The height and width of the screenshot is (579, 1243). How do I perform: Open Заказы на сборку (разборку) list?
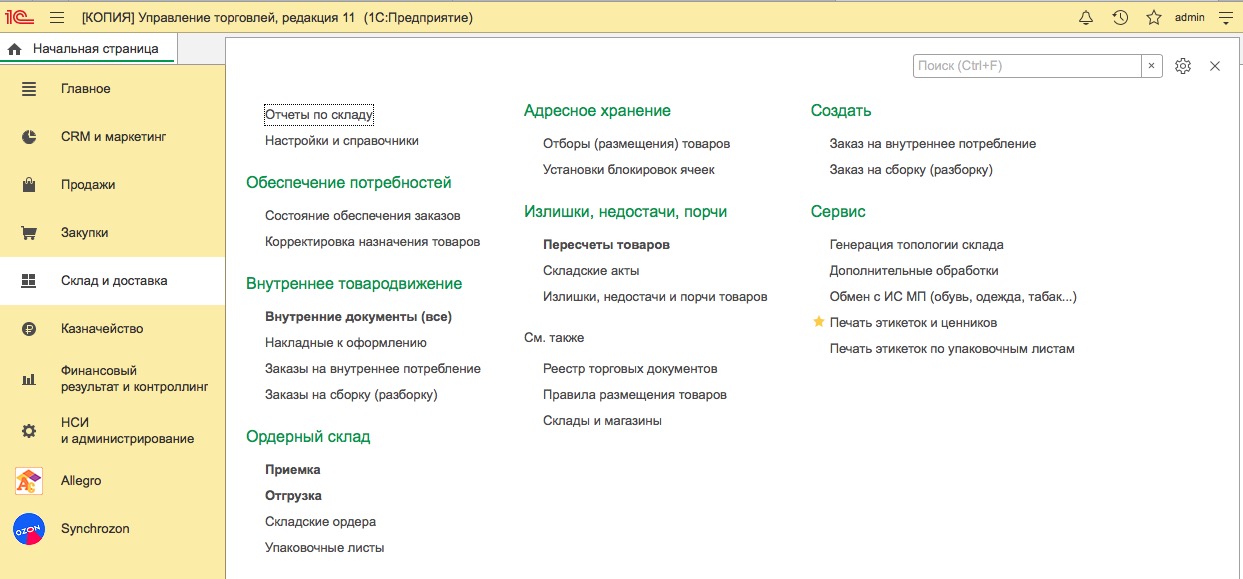[x=352, y=395]
